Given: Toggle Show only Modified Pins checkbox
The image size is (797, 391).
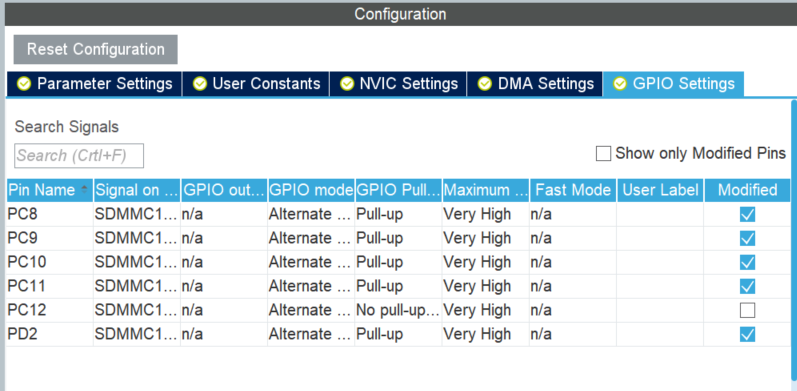Looking at the screenshot, I should pyautogui.click(x=603, y=154).
